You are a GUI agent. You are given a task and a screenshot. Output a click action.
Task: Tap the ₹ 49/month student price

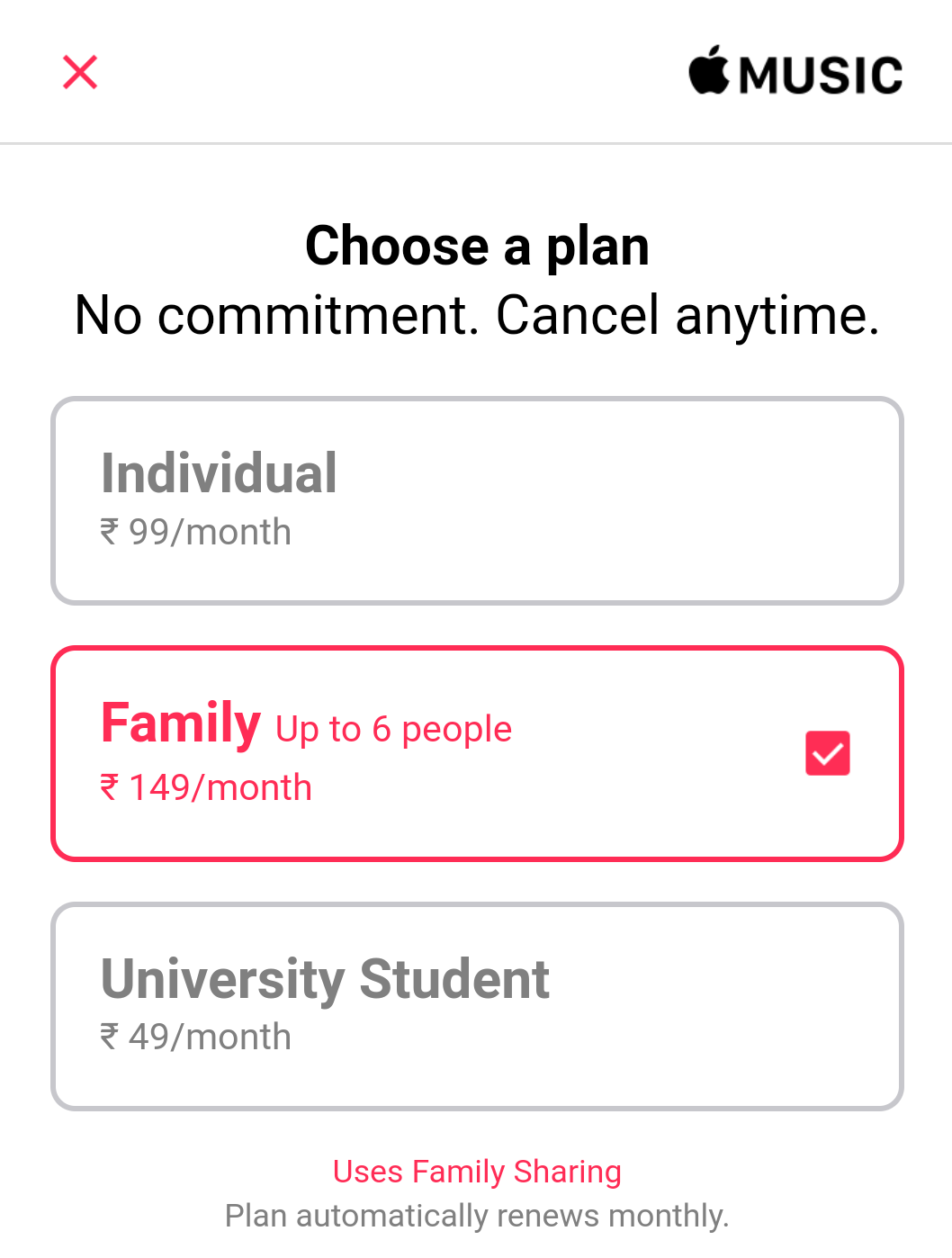195,1037
